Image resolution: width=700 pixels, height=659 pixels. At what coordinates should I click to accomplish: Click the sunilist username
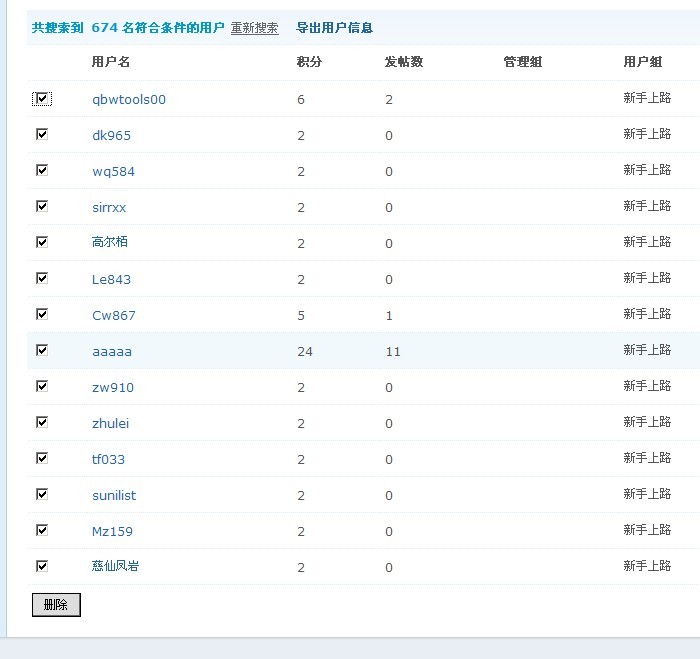pos(114,496)
